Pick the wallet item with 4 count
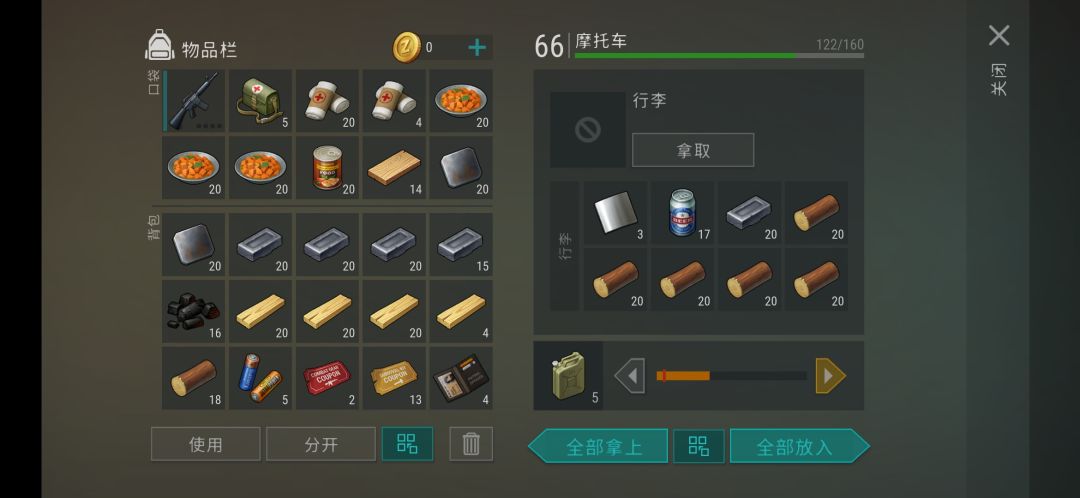 461,378
